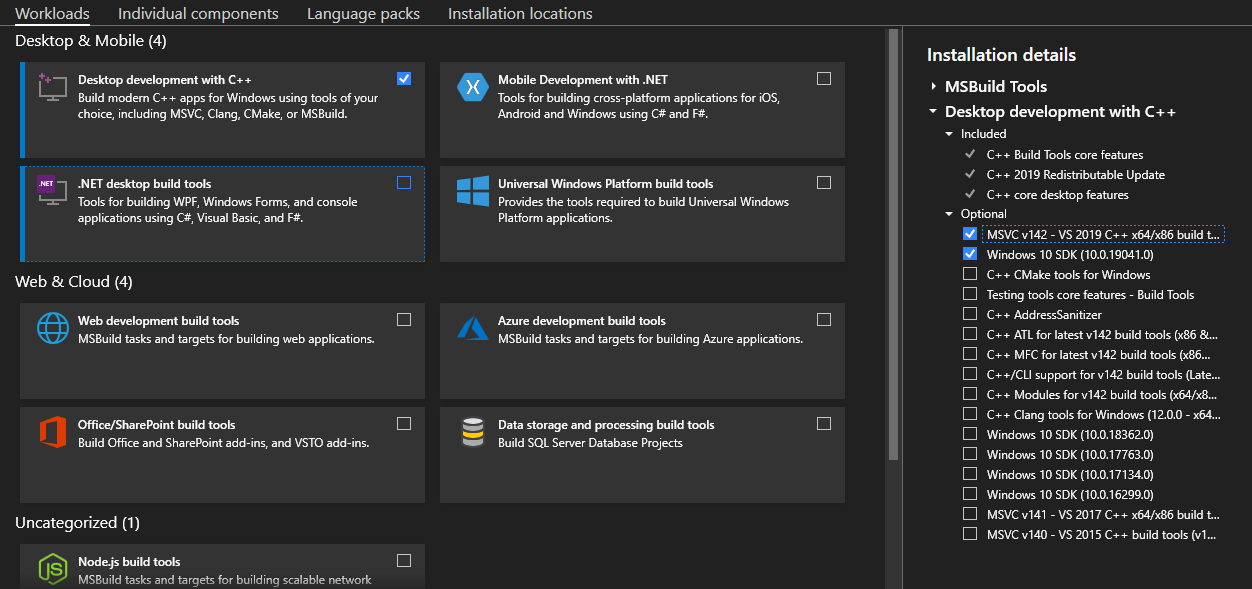This screenshot has height=589, width=1252.
Task: Open the Language packs tab
Action: point(363,14)
